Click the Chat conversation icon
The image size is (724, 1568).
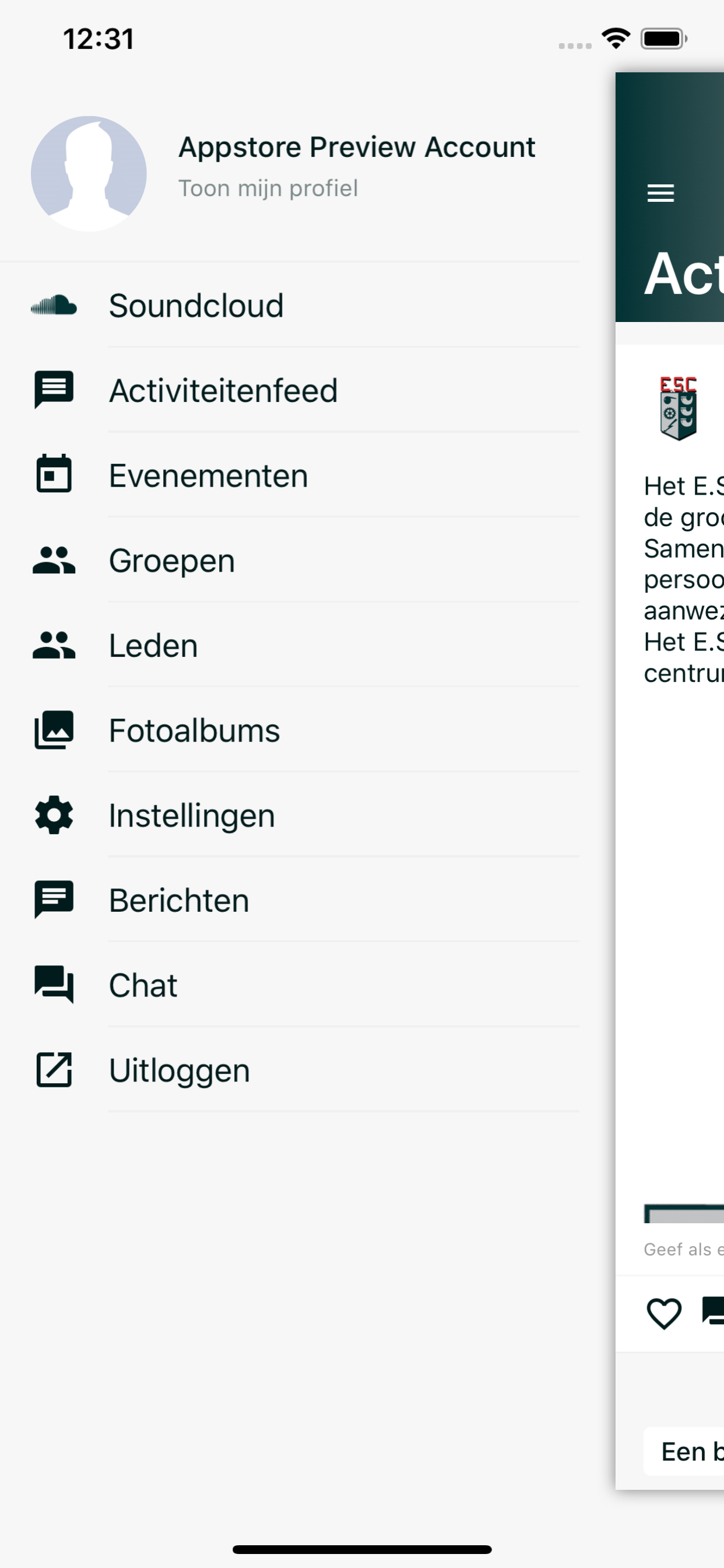click(x=54, y=985)
